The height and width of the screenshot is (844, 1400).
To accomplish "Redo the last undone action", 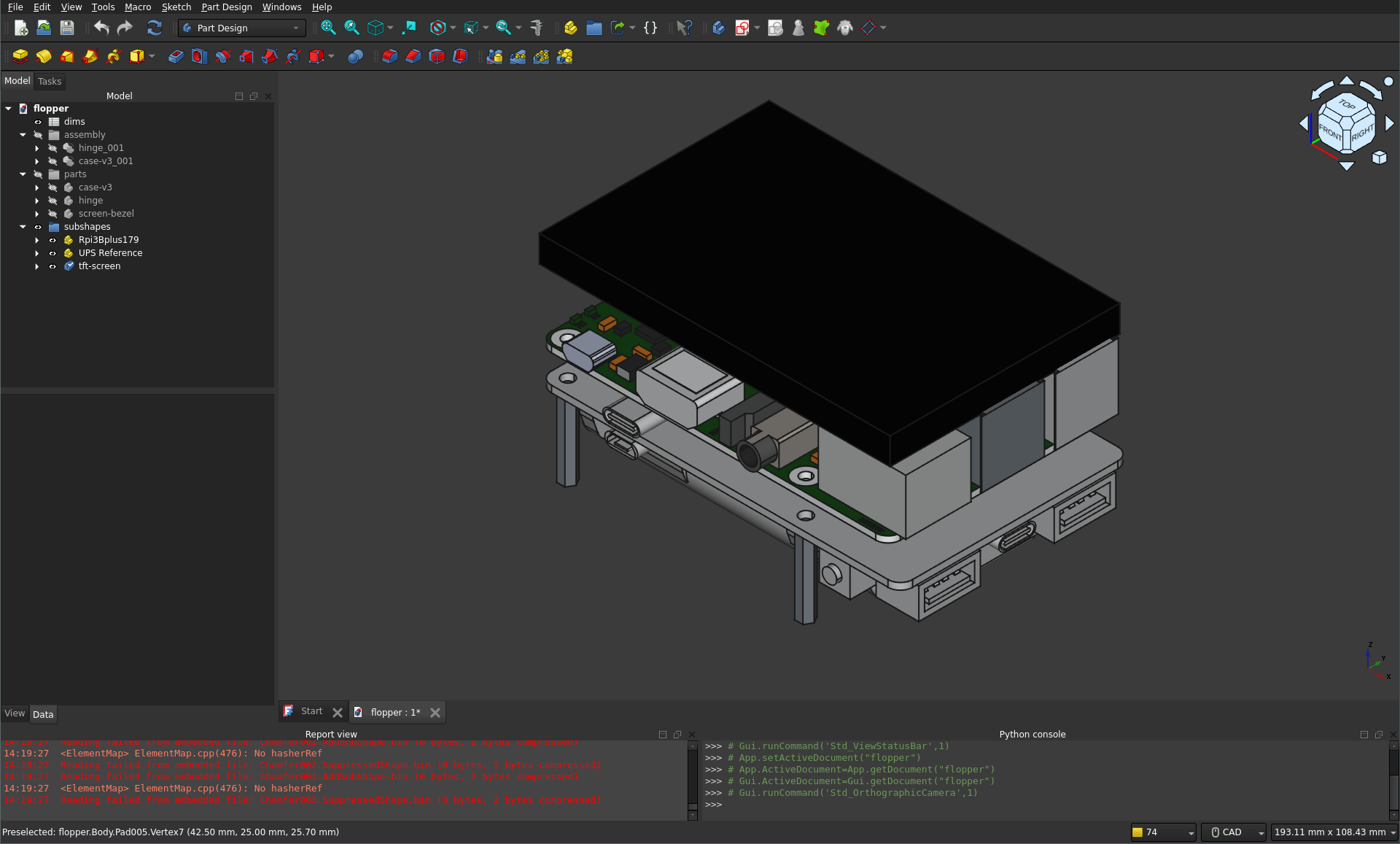I will (x=125, y=28).
